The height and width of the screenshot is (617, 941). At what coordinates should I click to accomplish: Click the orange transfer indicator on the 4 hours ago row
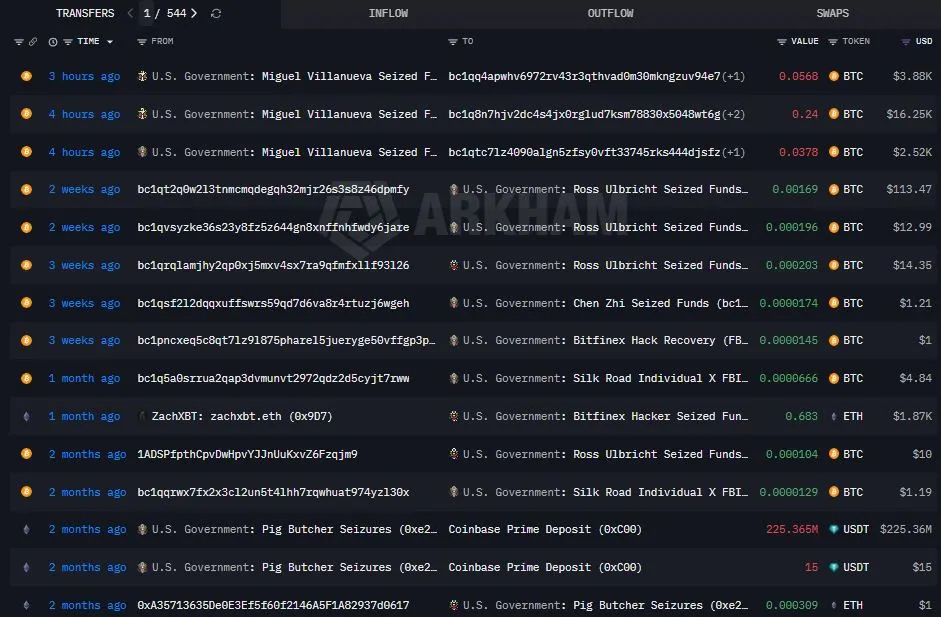(26, 114)
